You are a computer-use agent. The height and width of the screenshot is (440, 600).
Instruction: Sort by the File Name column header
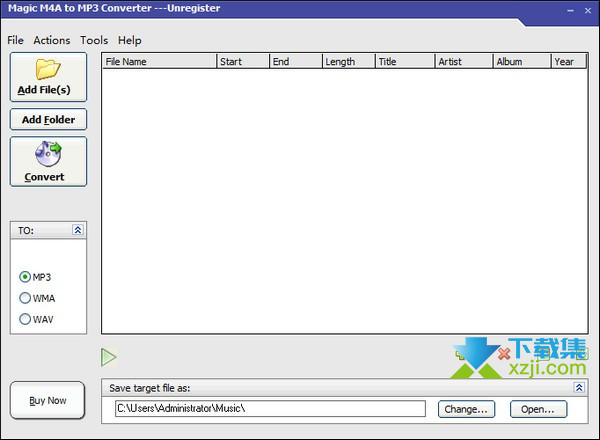click(x=159, y=61)
